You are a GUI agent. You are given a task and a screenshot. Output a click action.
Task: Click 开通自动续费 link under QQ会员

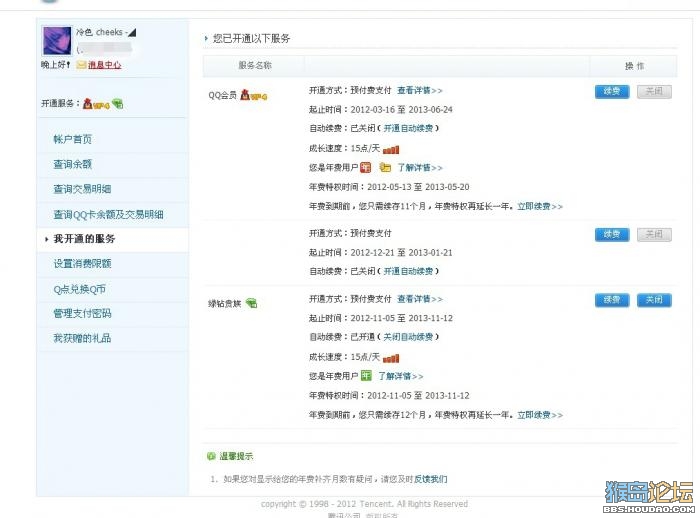(408, 129)
